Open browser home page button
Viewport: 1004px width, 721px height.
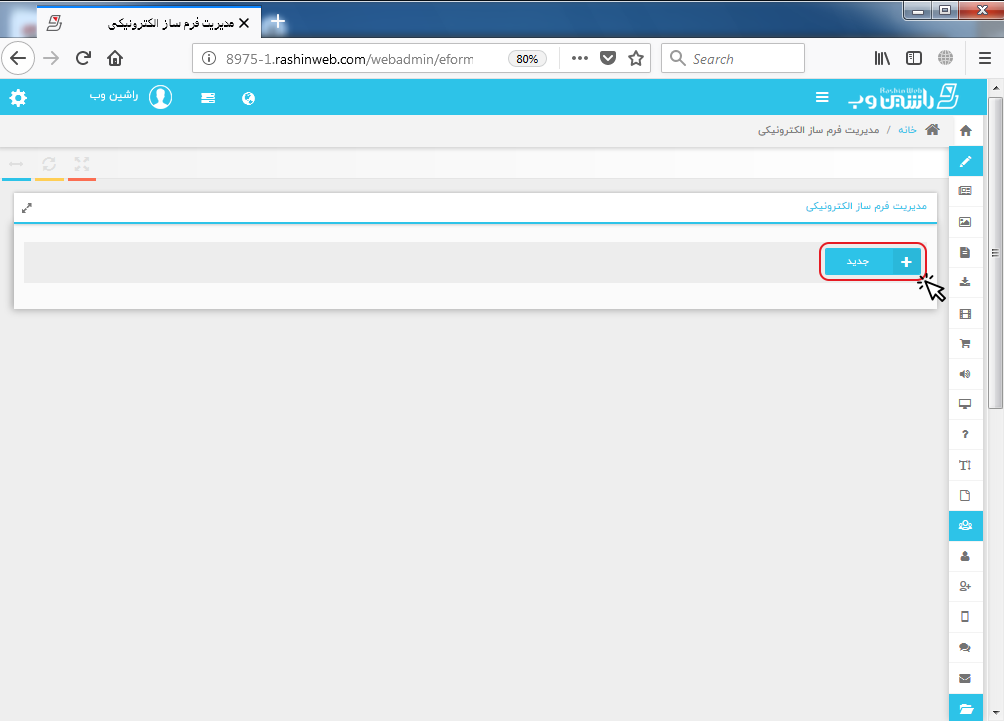point(115,58)
